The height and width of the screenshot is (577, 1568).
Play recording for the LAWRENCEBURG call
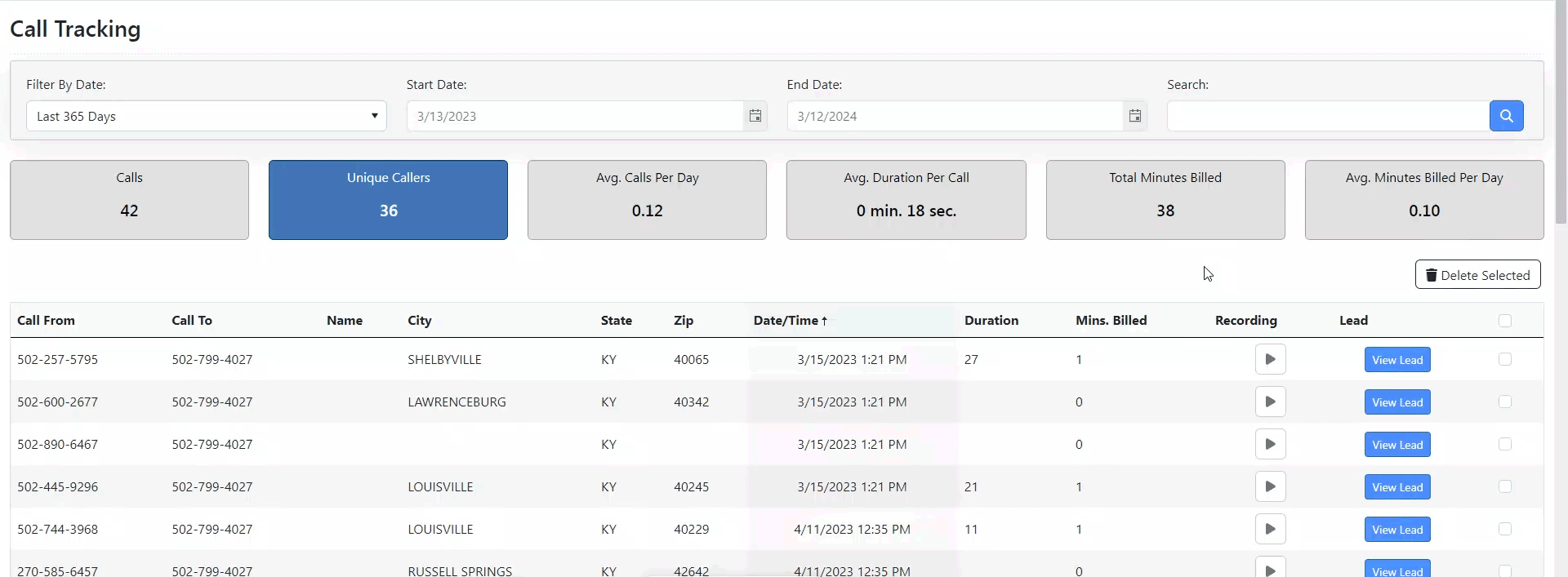pos(1270,402)
